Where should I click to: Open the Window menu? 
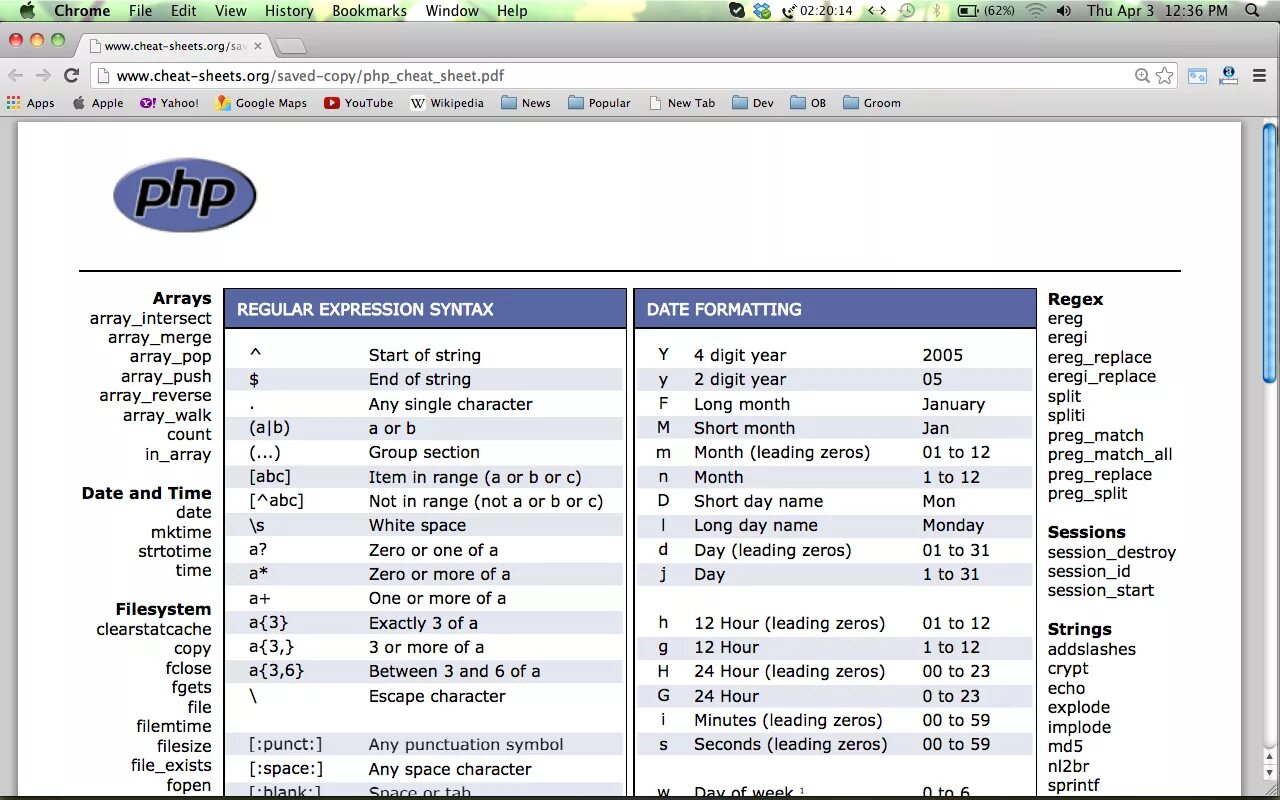(x=452, y=11)
